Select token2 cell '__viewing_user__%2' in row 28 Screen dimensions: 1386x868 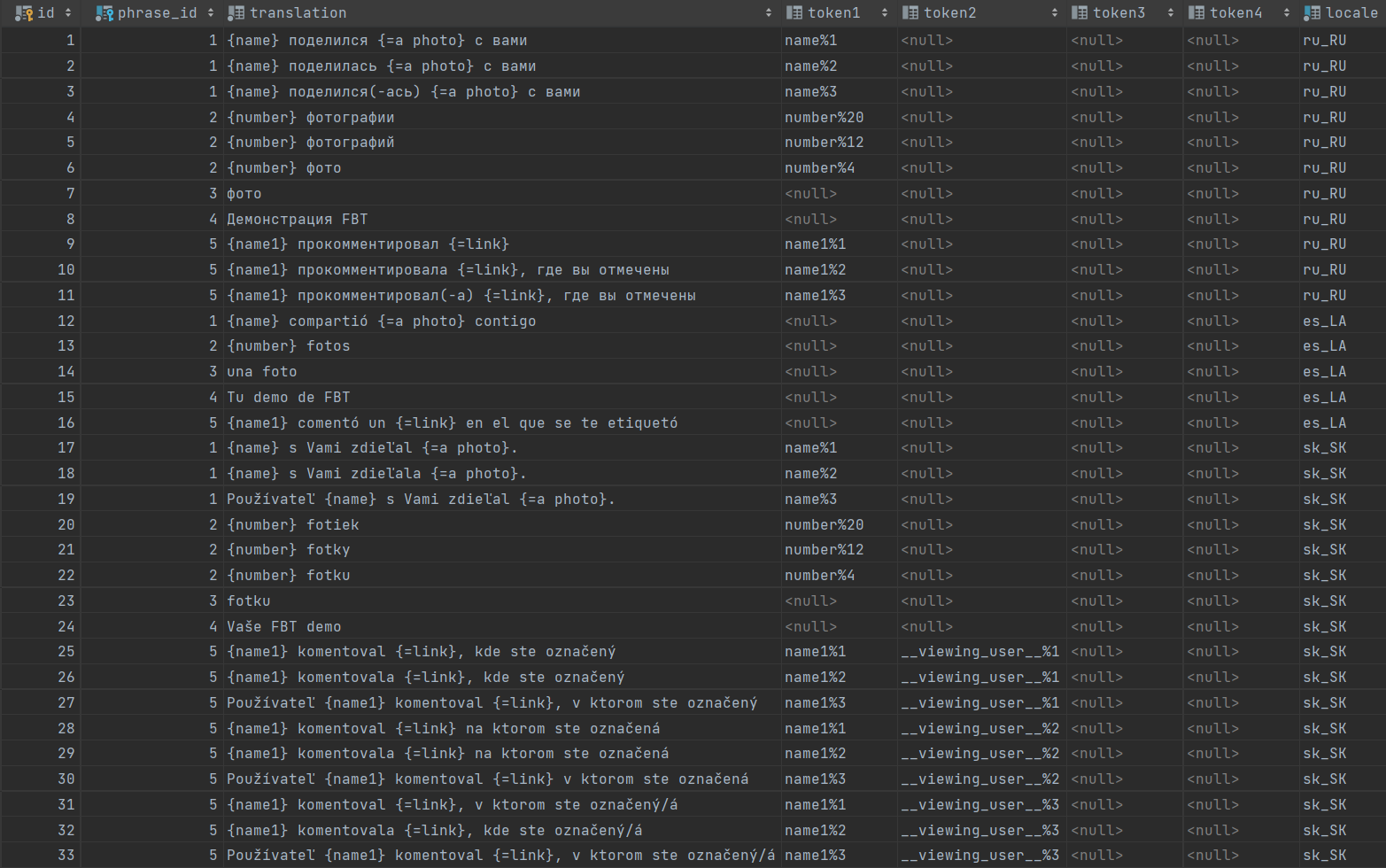(x=982, y=729)
